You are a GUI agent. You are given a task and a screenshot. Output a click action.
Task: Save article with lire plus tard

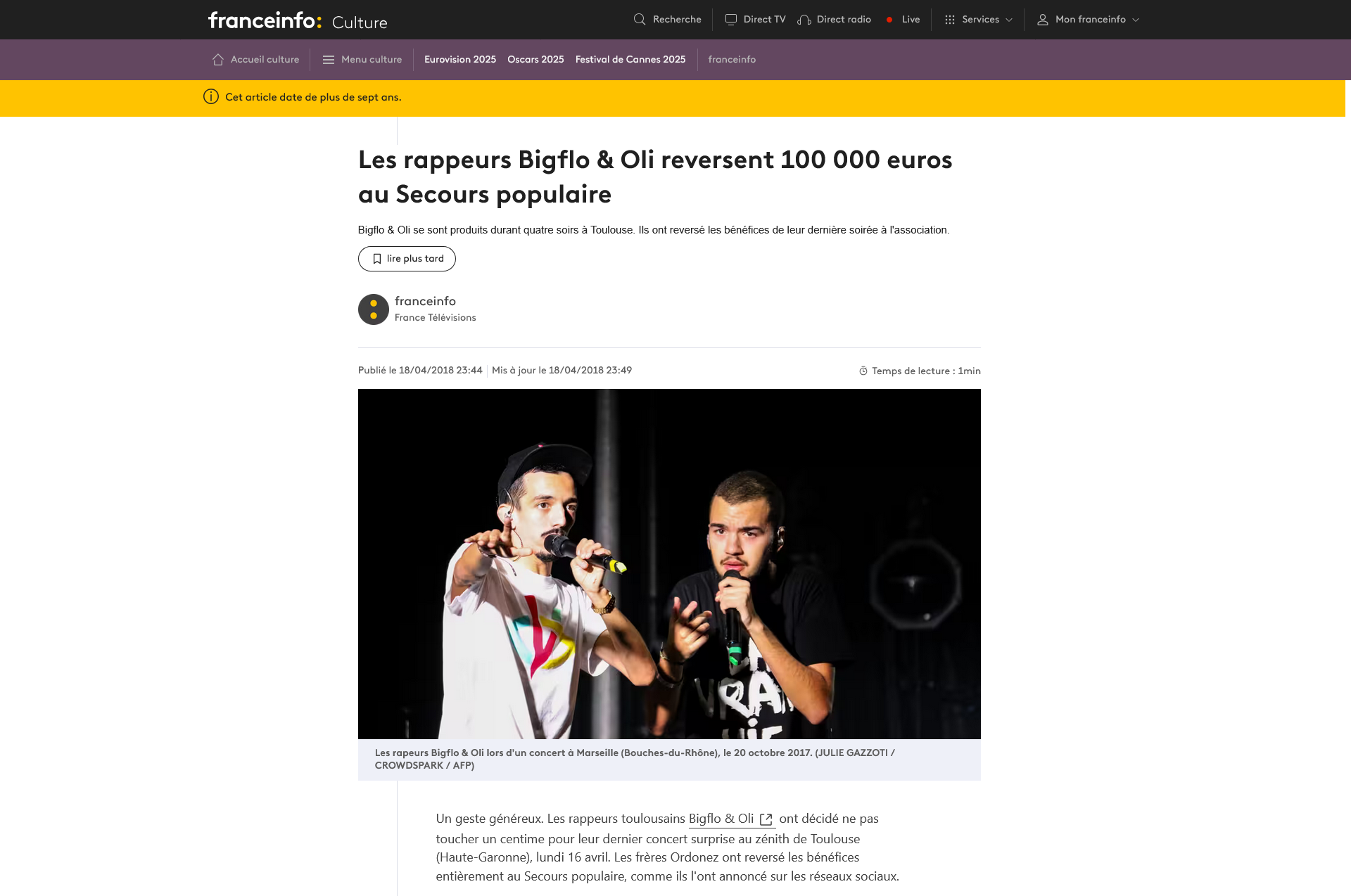407,259
